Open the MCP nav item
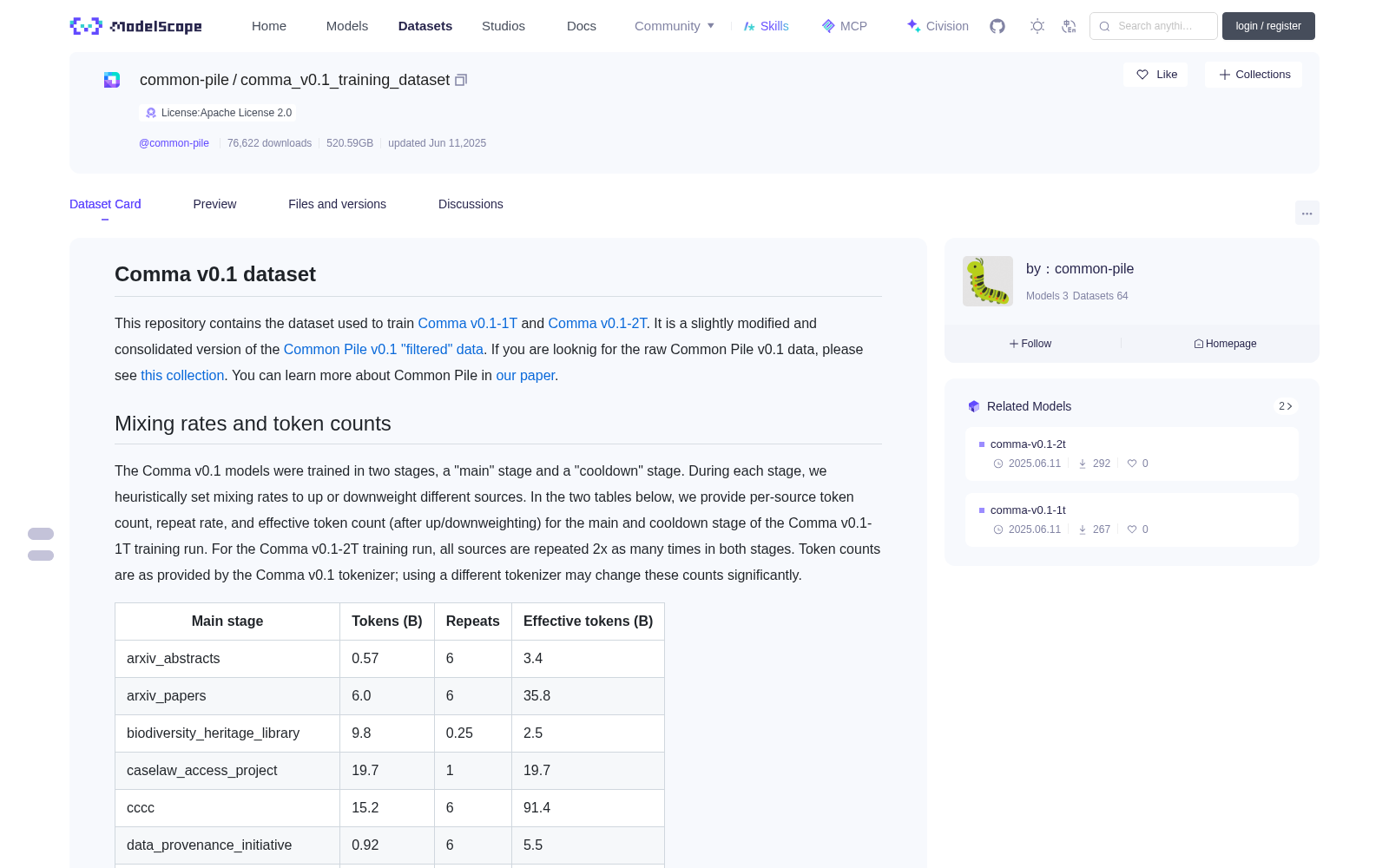 (x=845, y=26)
